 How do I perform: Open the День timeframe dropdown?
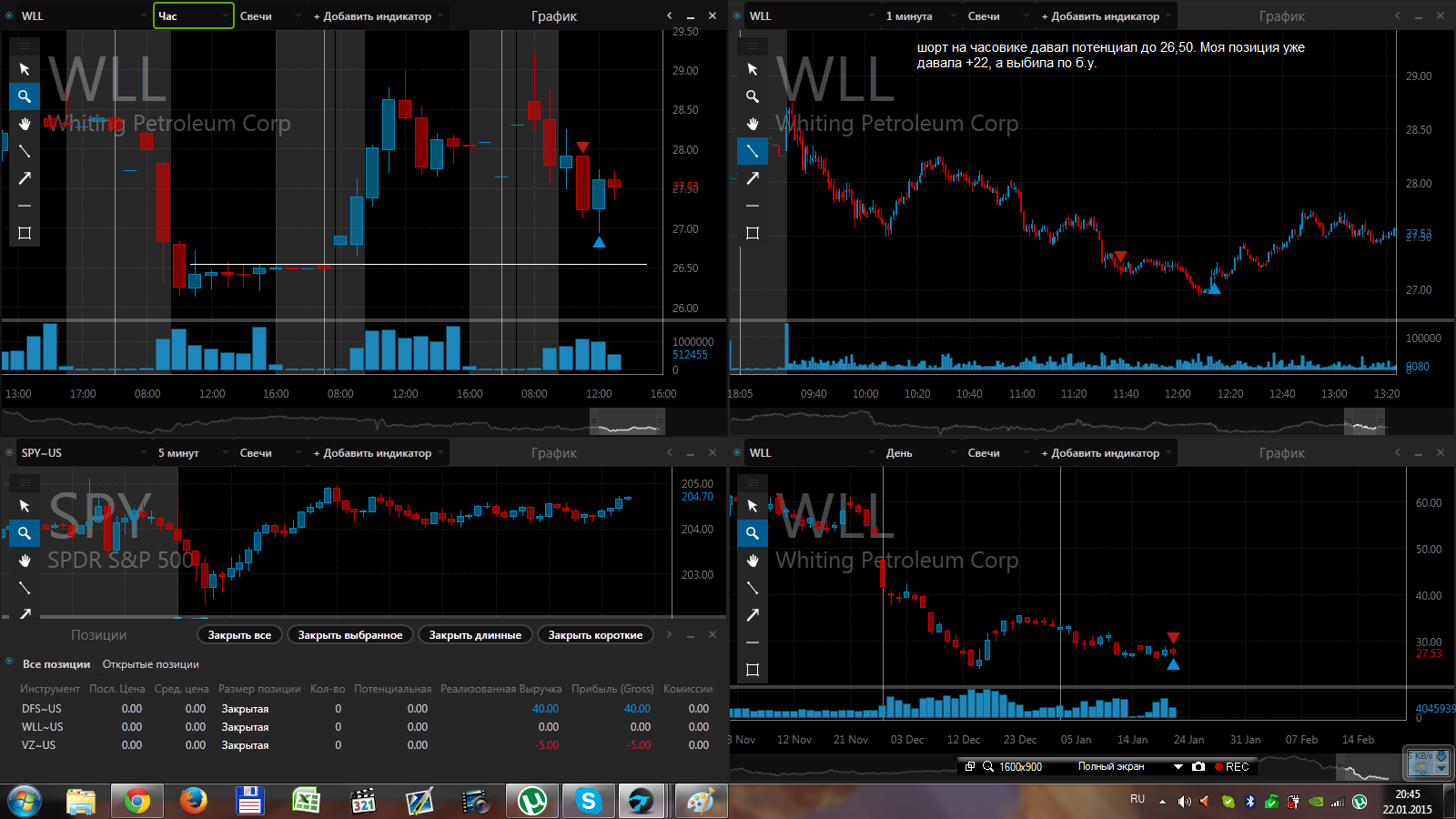click(921, 452)
